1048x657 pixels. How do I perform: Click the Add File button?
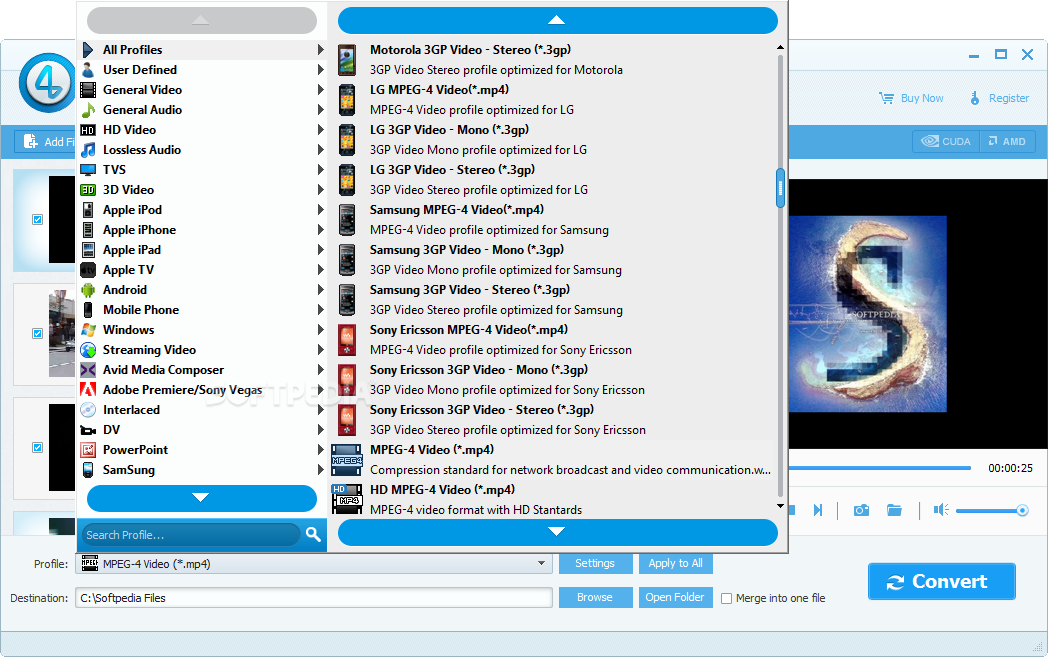tap(47, 141)
